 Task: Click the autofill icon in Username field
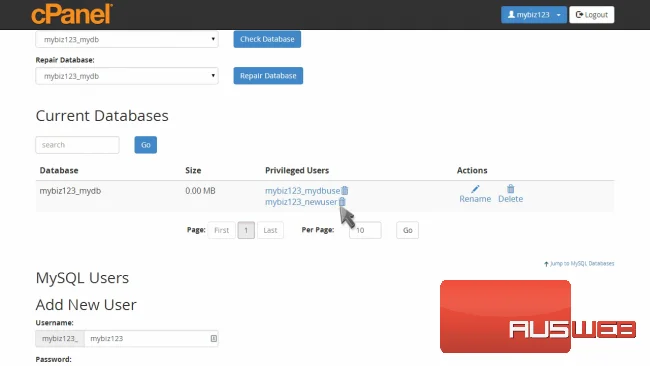(x=213, y=339)
